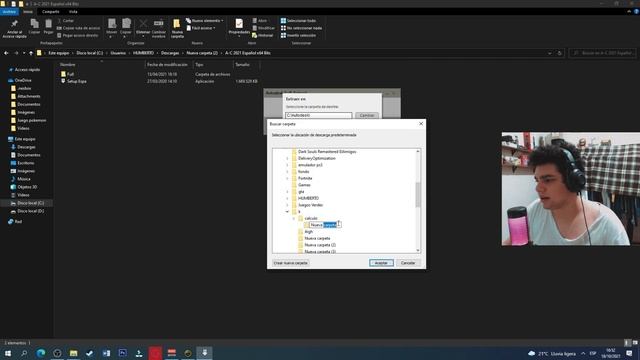Click No seleccionar nada
The width and height of the screenshot is (640, 360).
(x=301, y=28)
